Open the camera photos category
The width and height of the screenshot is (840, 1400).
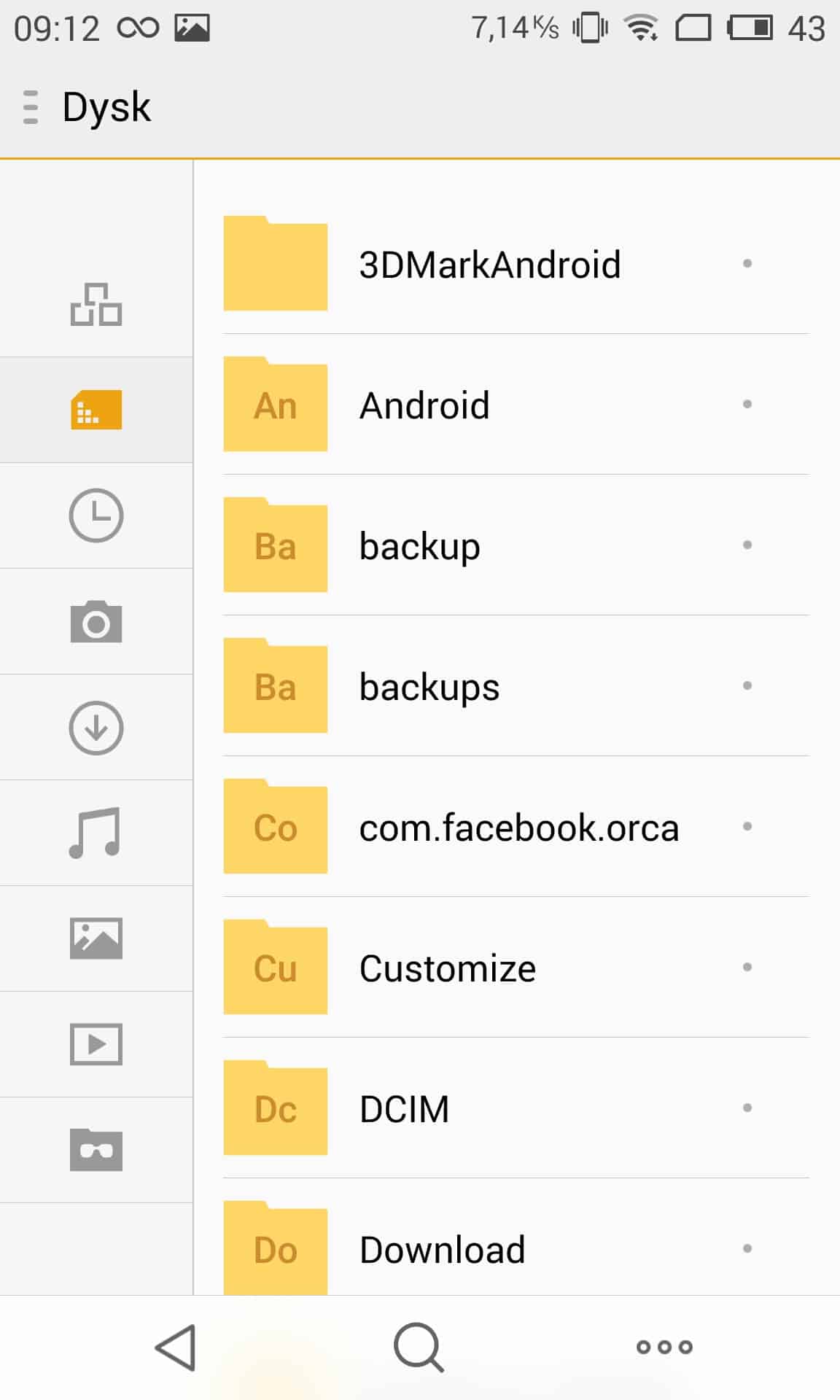coord(96,622)
